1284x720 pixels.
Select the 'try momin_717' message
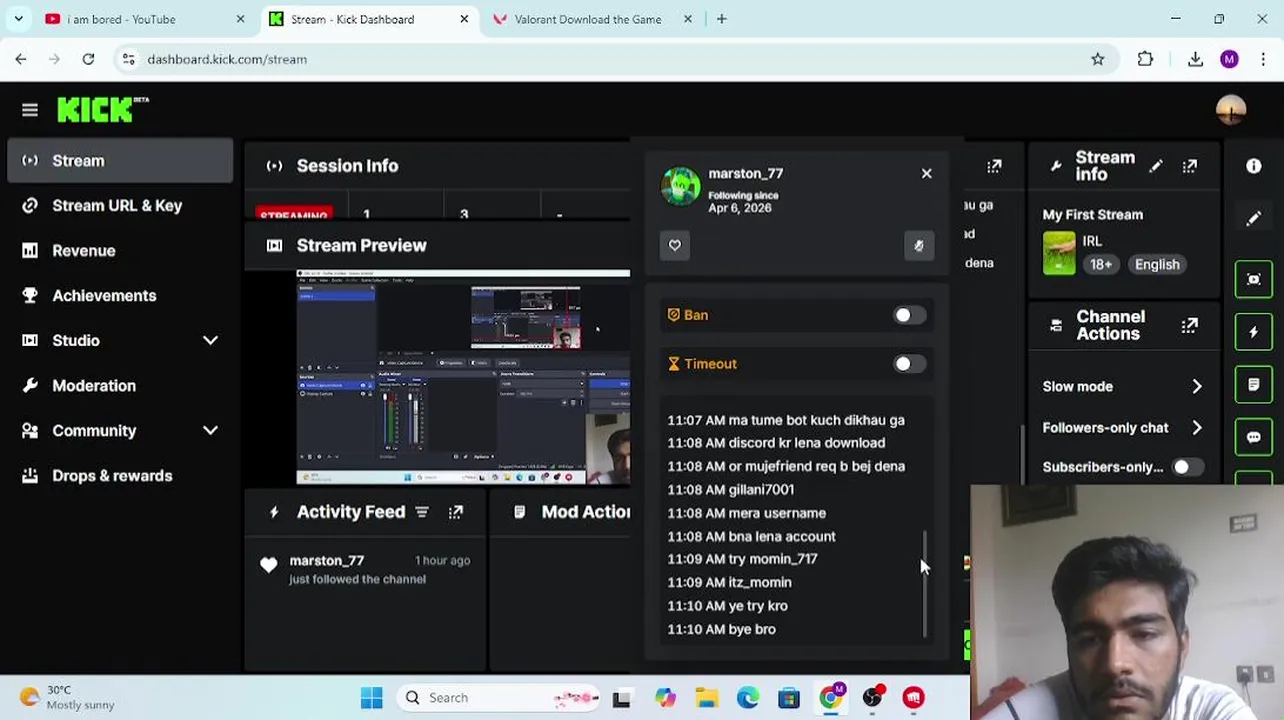tap(742, 560)
